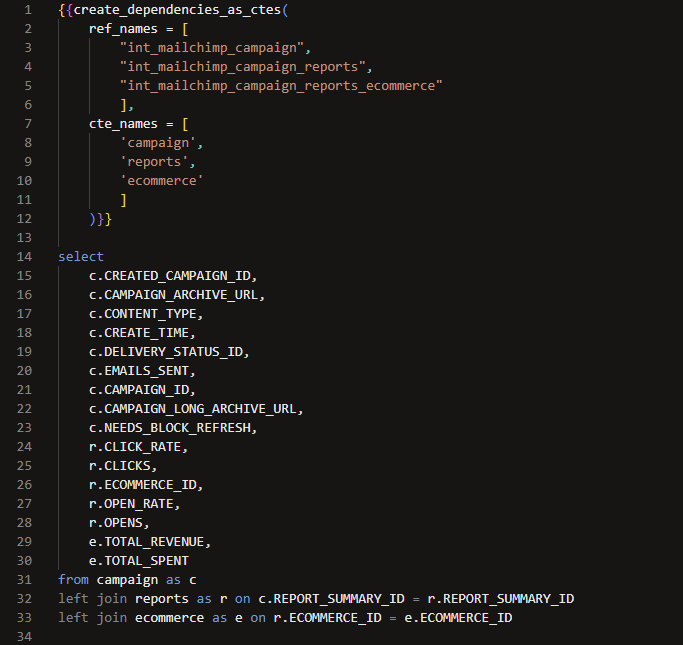Click campaign table name on line 31
The width and height of the screenshot is (683, 645).
click(x=127, y=580)
